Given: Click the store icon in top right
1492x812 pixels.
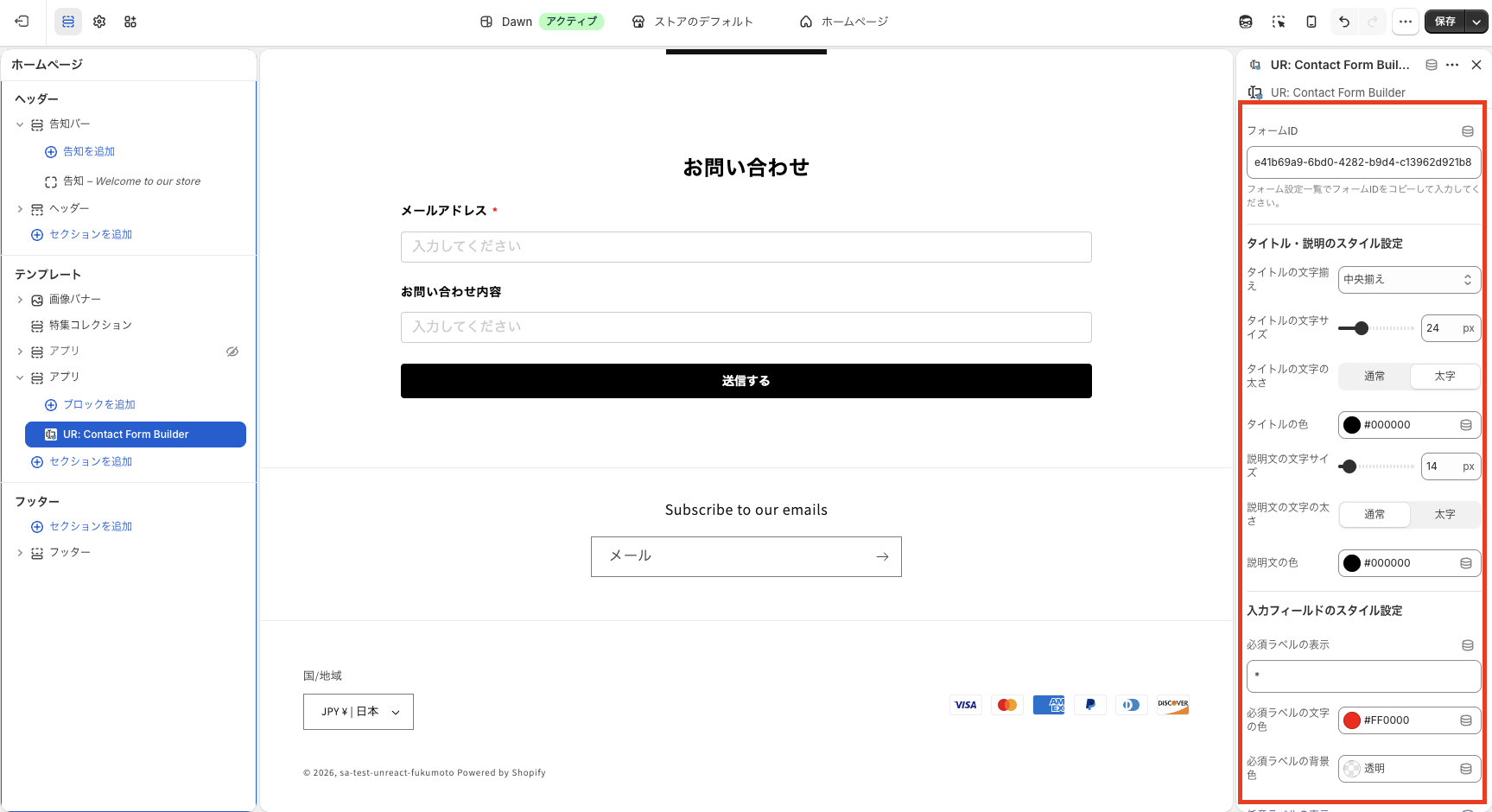Looking at the screenshot, I should (x=1246, y=22).
